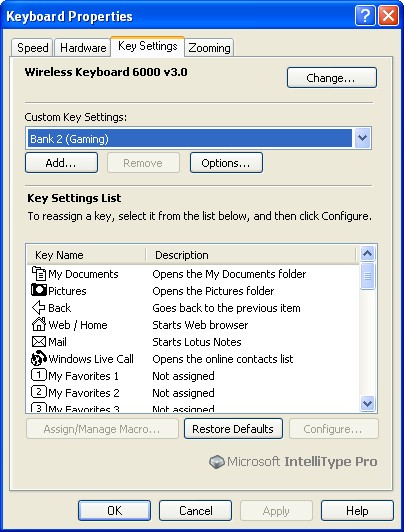Image resolution: width=404 pixels, height=532 pixels.
Task: Expand the Custom Key Settings dropdown arrow
Action: point(362,138)
